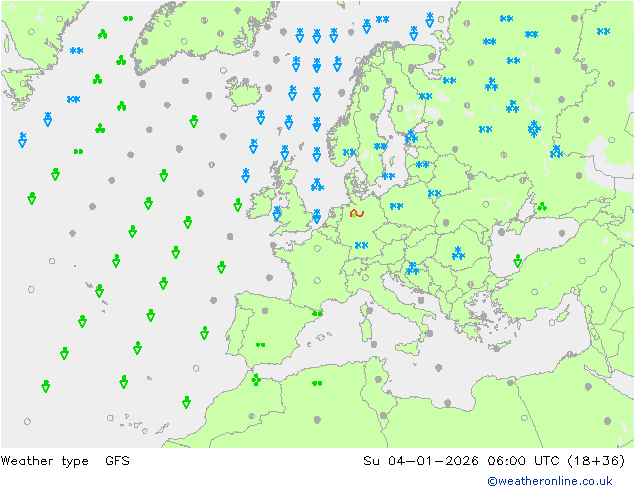Click the snow symbol over Romania
Viewport: 634px width, 490px height.
[458, 253]
